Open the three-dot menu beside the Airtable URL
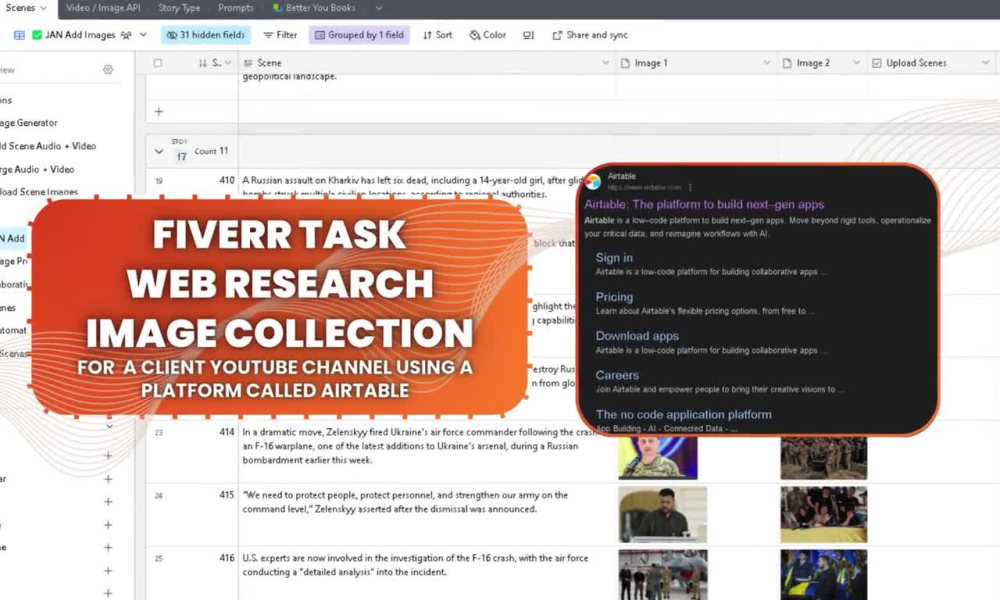1000x600 pixels. [x=690, y=187]
